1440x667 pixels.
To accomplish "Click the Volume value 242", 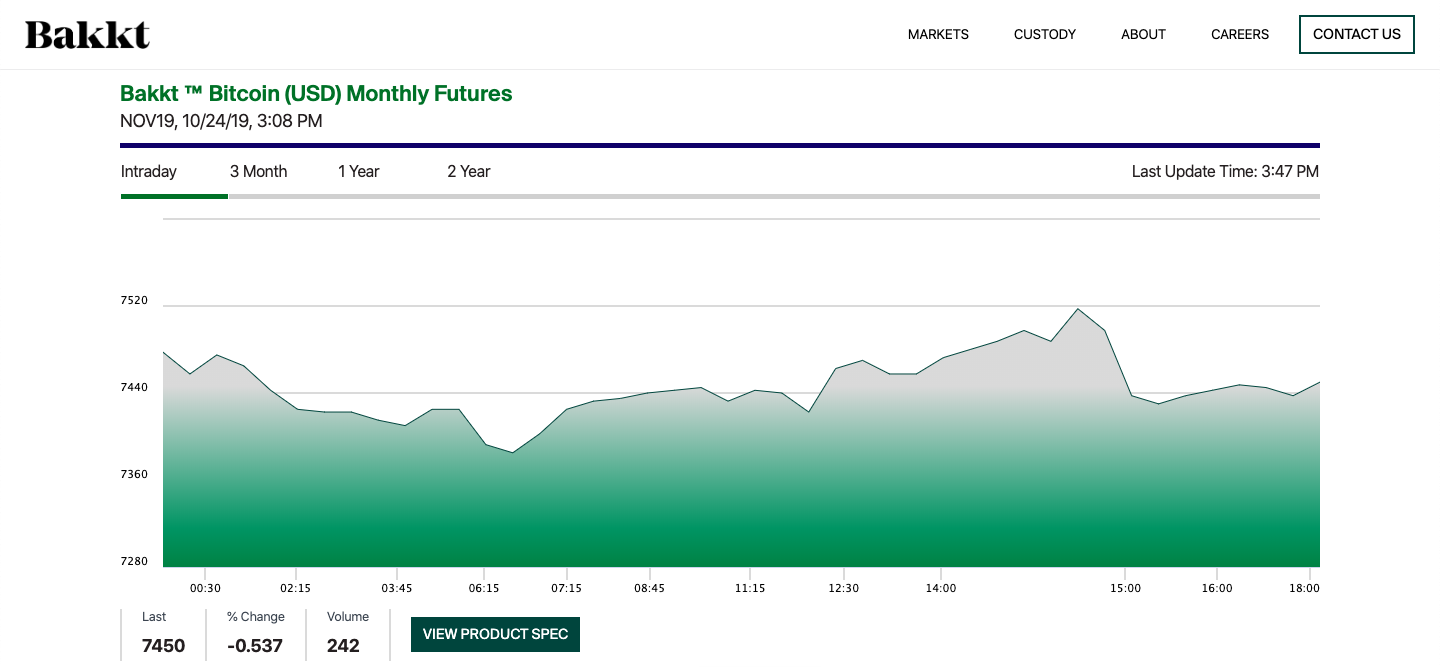I will point(343,646).
